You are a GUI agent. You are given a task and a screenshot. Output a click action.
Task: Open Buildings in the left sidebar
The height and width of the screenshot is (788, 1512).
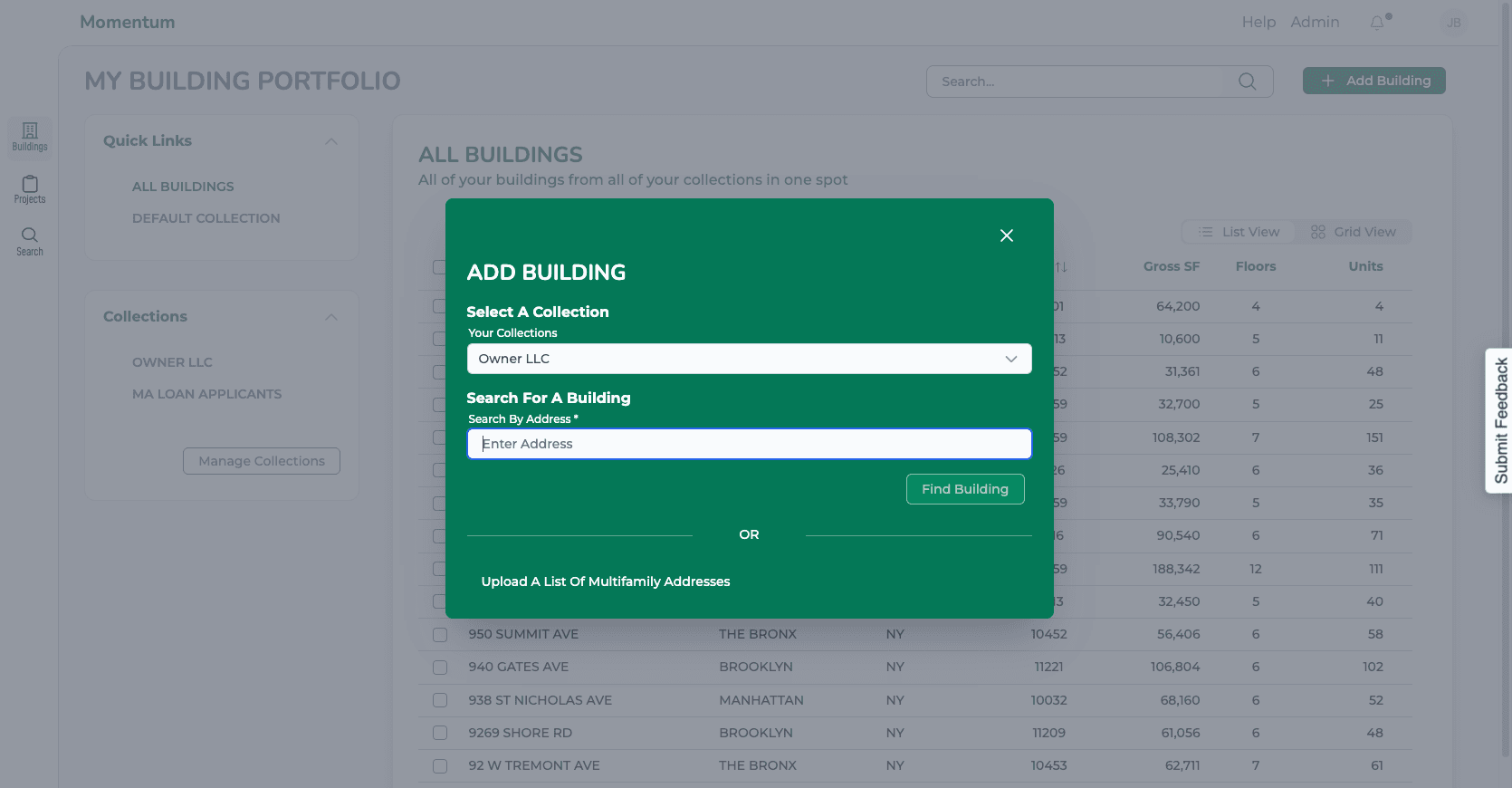coord(30,138)
